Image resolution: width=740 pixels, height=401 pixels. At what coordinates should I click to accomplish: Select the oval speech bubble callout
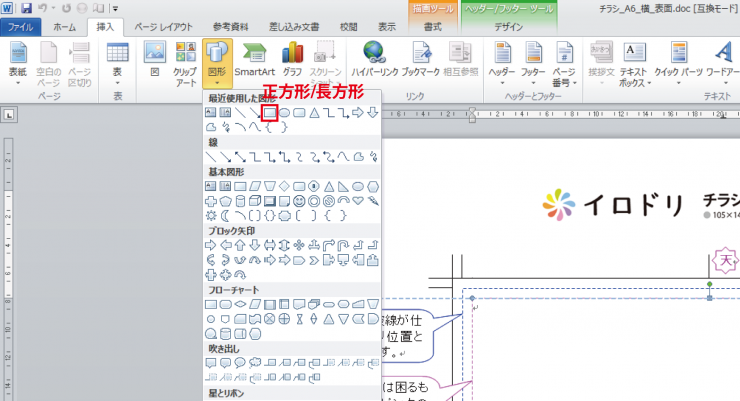[x=240, y=363]
